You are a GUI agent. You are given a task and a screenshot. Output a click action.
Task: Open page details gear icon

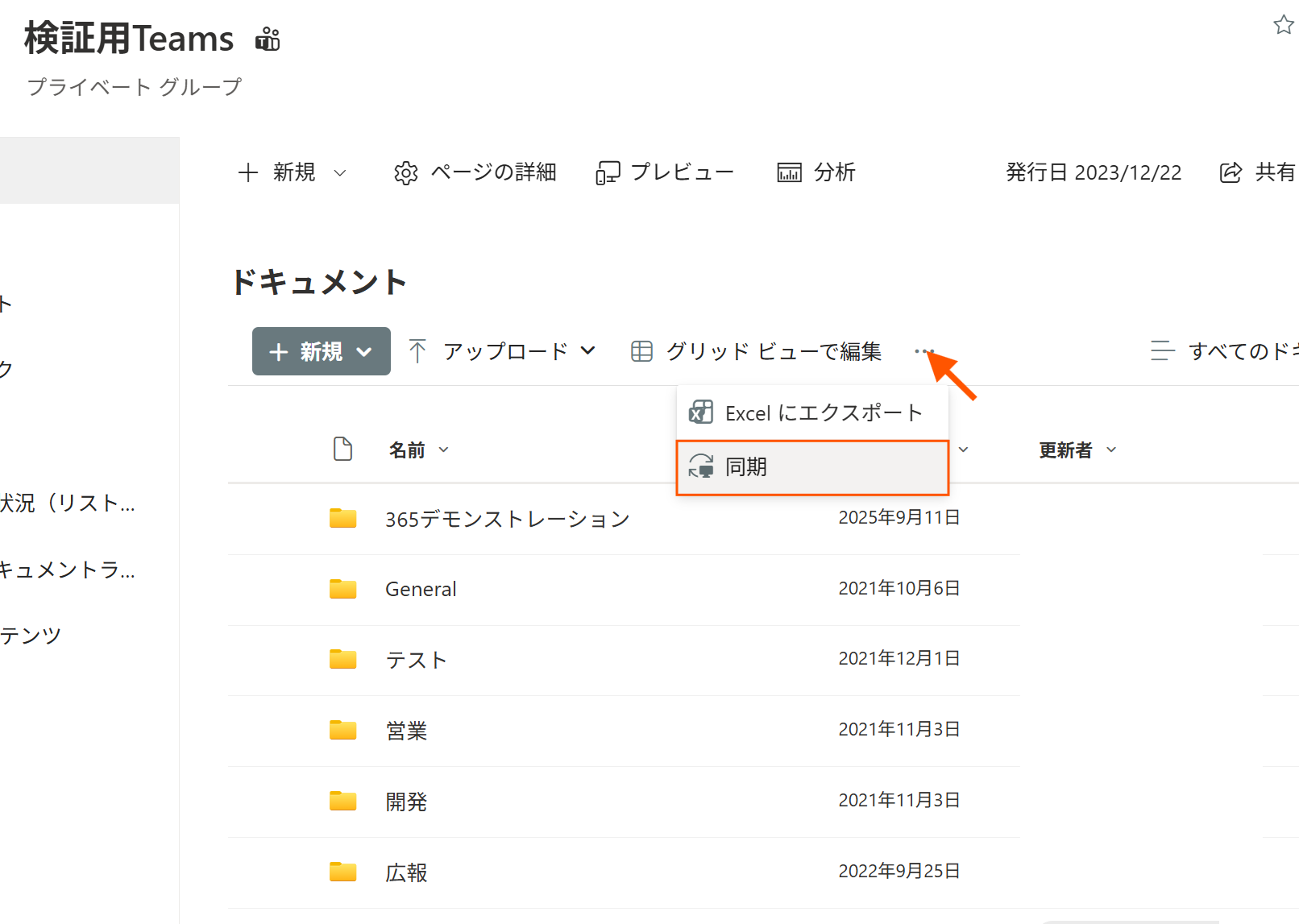tap(405, 173)
